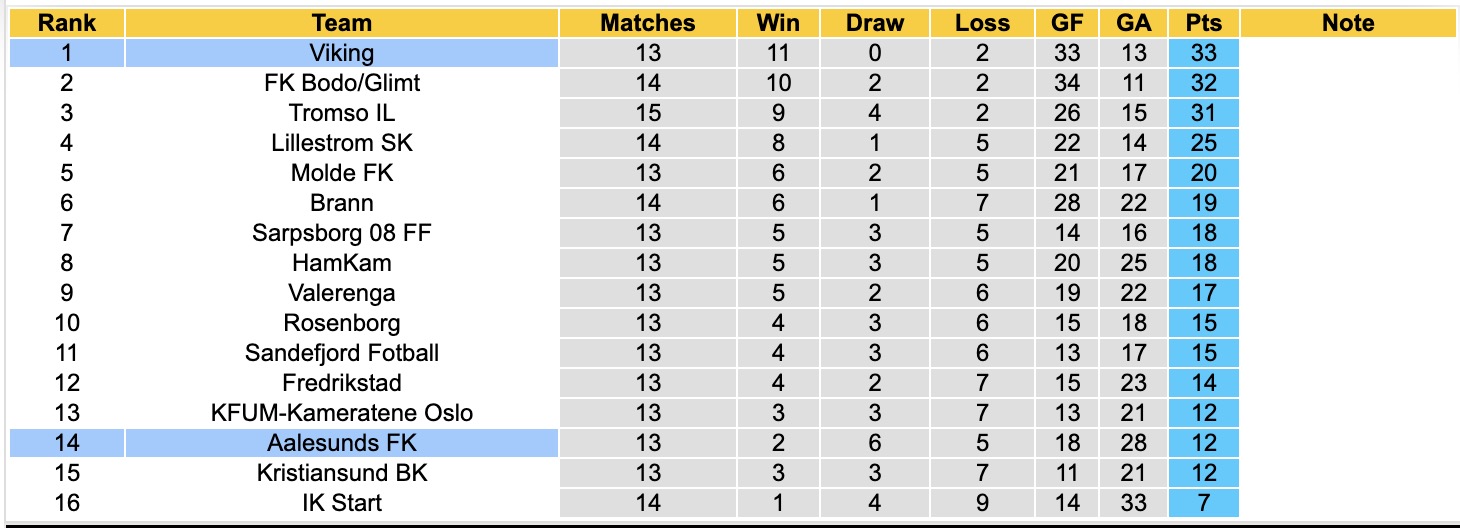Select the Tromso IL team name
The image size is (1460, 528).
[x=341, y=113]
